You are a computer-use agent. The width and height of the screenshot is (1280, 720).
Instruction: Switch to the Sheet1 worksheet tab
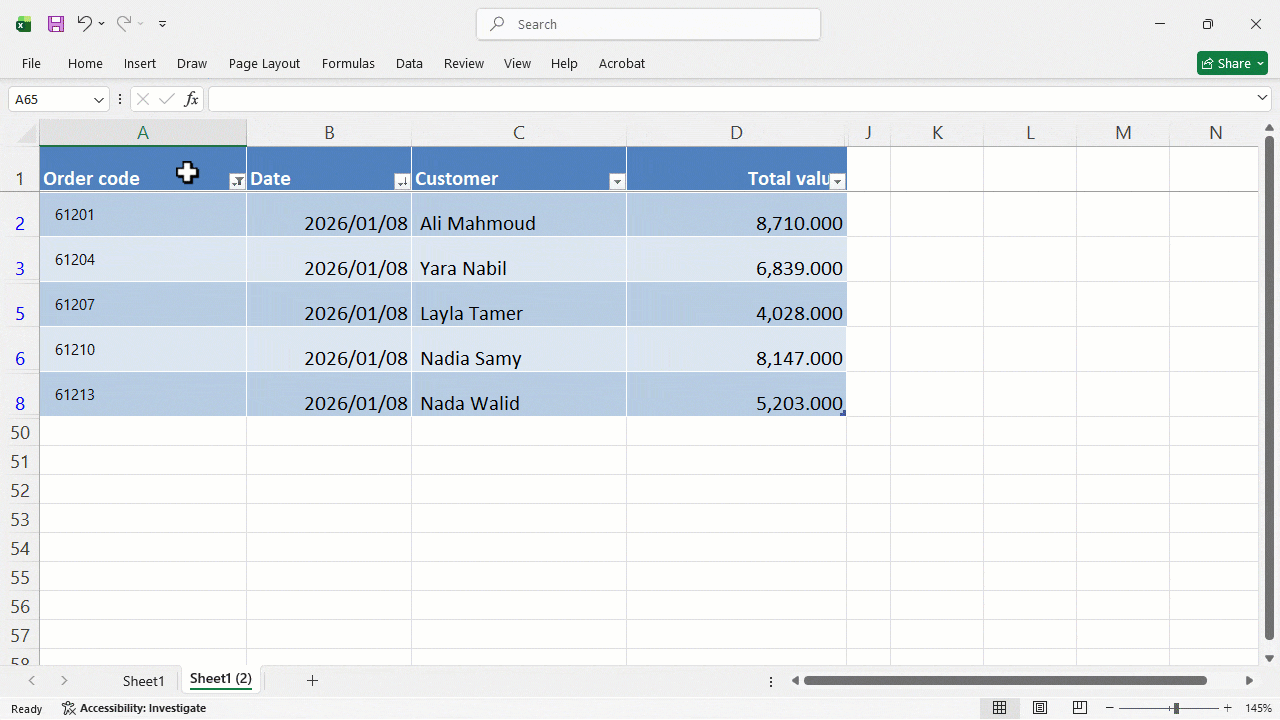143,681
